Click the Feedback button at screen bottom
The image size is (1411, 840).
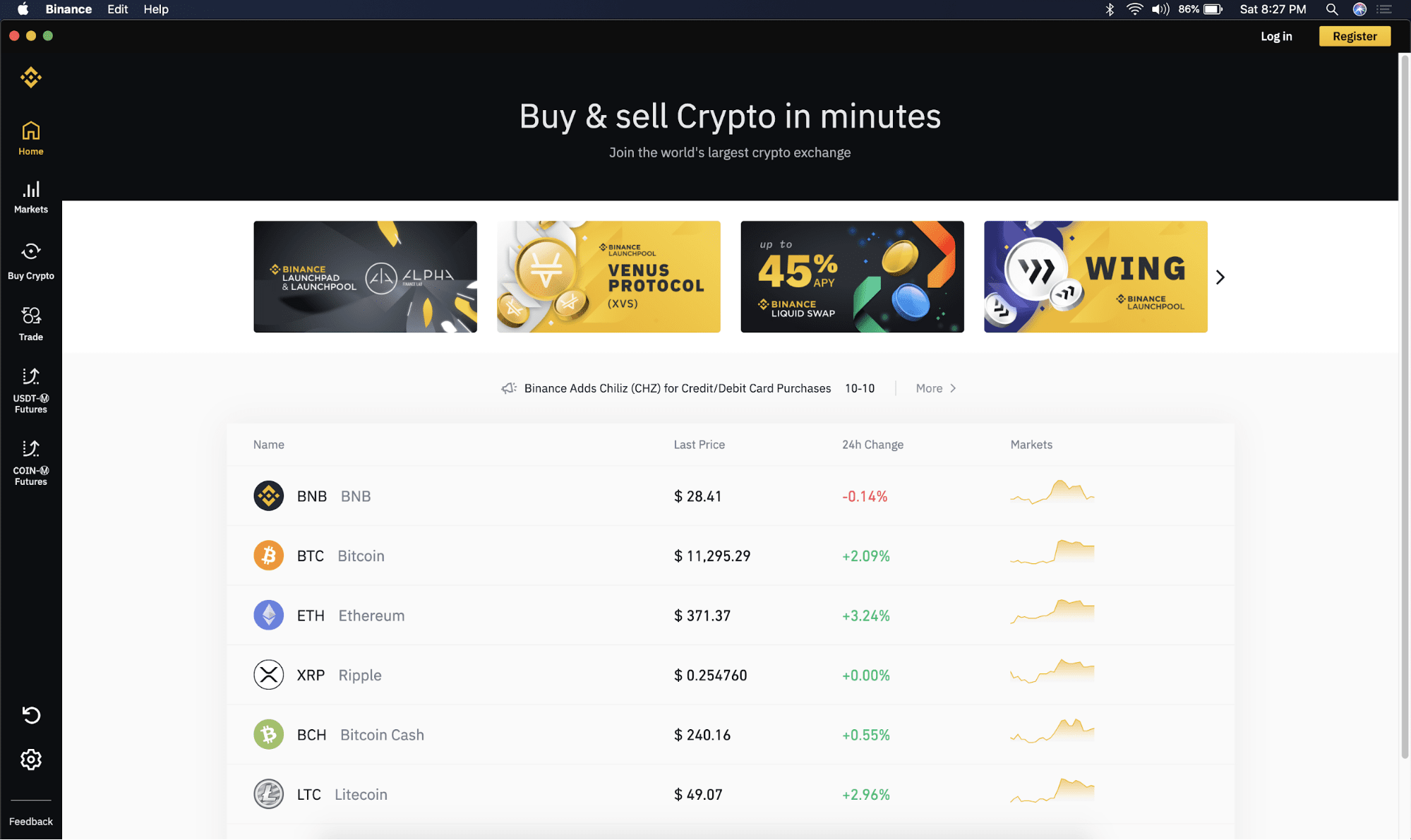[30, 821]
